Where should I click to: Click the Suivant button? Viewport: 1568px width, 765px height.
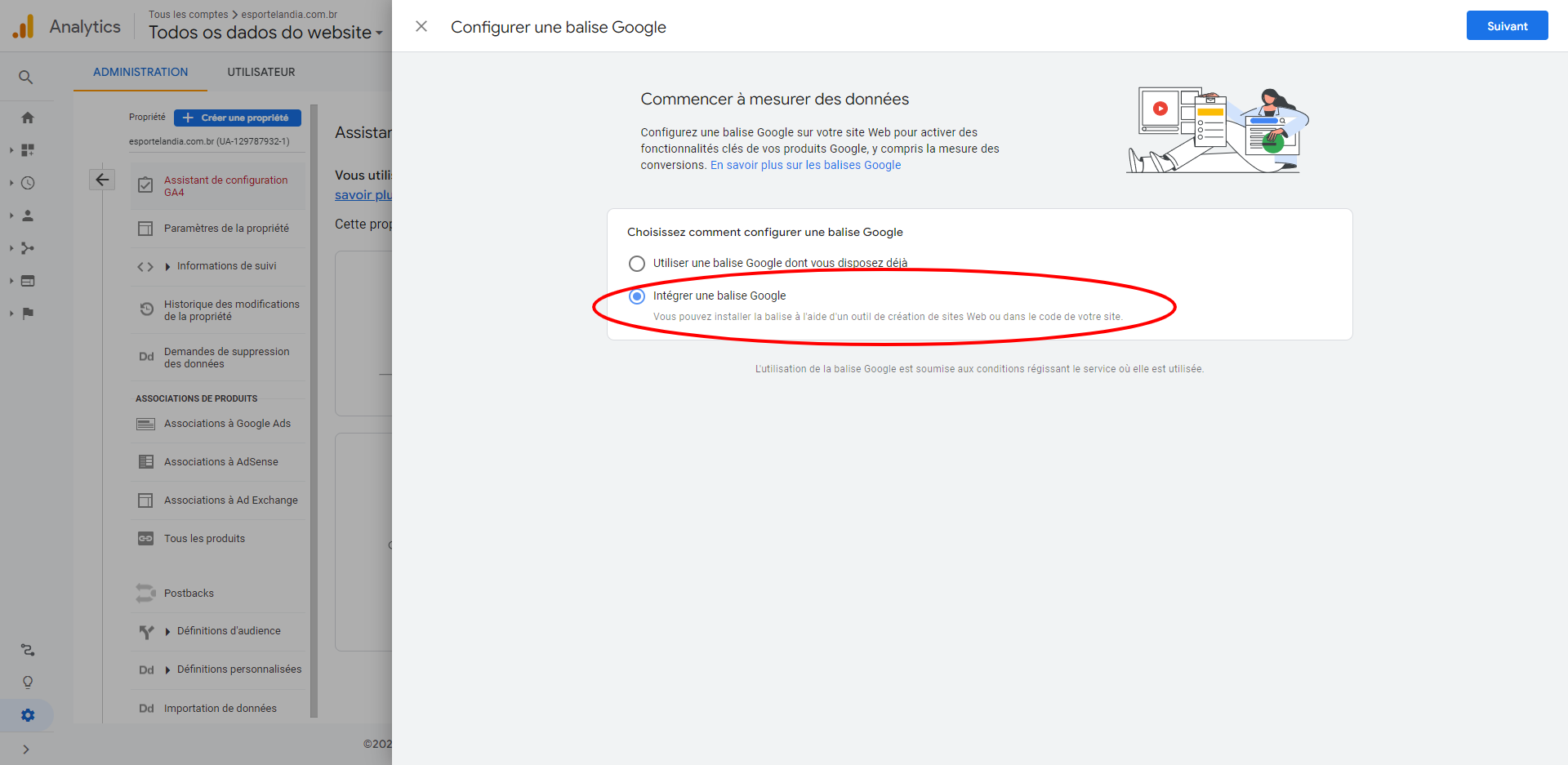(1507, 26)
